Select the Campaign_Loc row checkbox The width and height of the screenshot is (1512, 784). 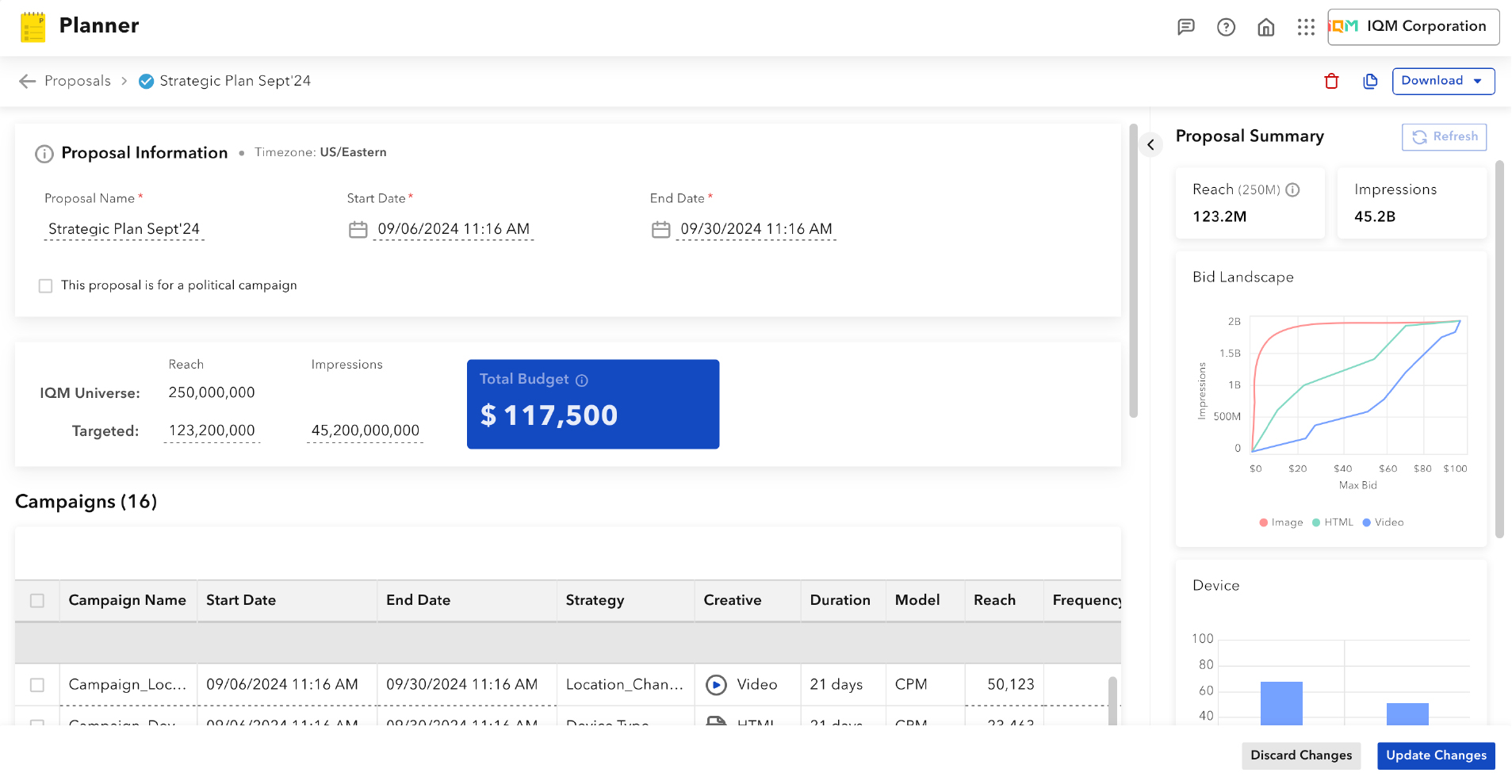click(x=37, y=685)
